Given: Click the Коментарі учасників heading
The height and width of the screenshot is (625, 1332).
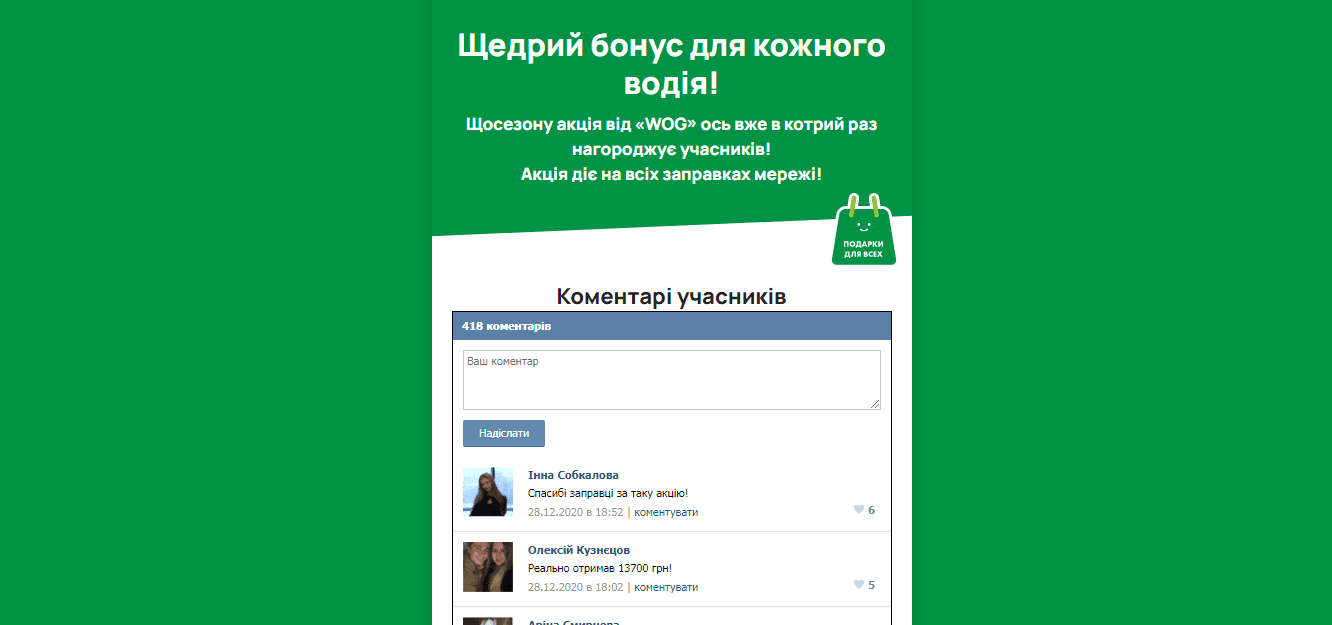Looking at the screenshot, I should (x=671, y=297).
